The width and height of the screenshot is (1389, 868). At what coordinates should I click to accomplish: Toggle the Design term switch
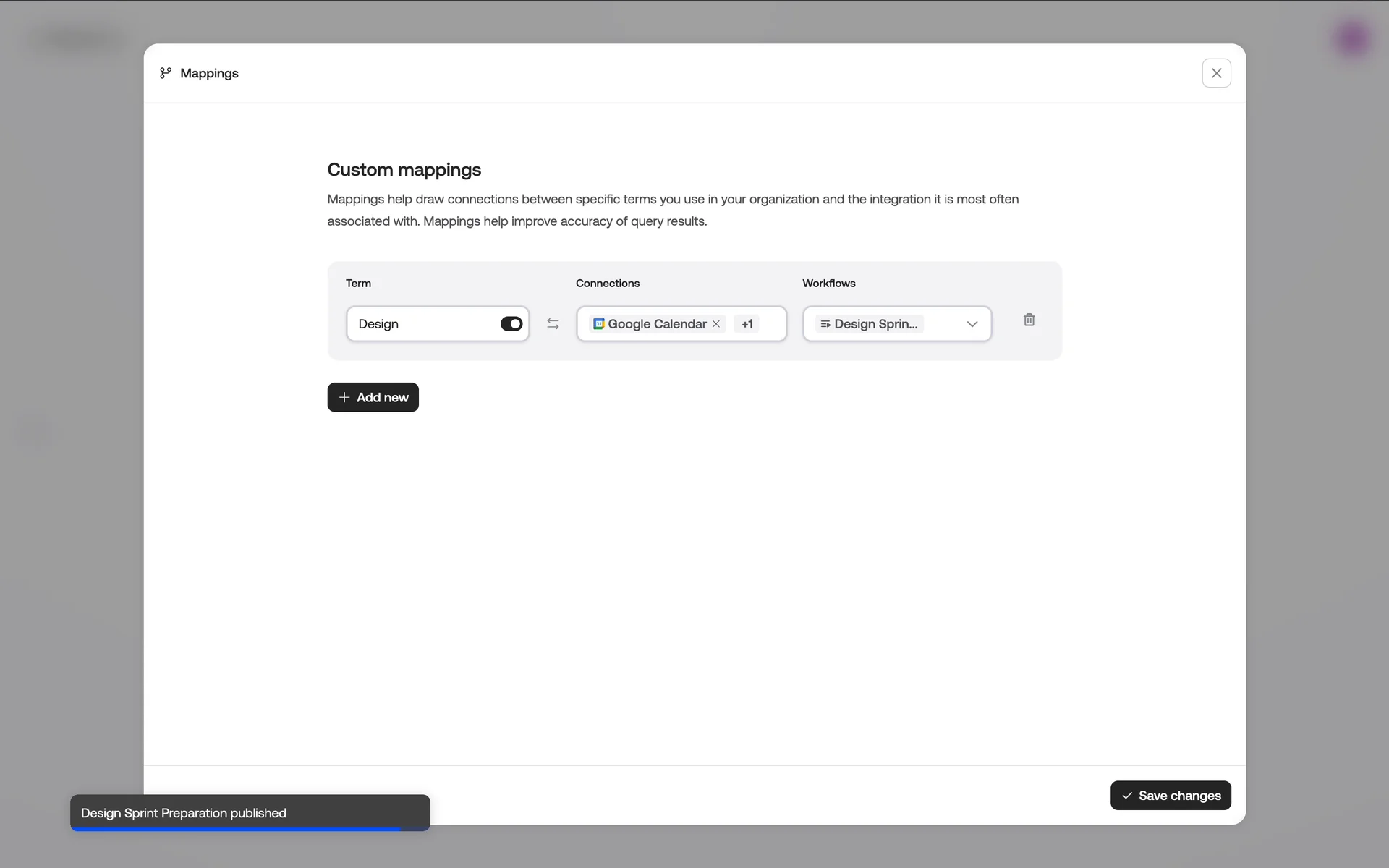click(511, 324)
